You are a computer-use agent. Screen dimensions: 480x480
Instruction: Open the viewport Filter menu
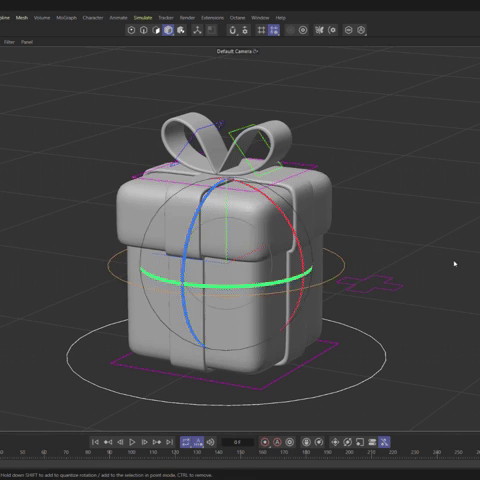(x=9, y=42)
